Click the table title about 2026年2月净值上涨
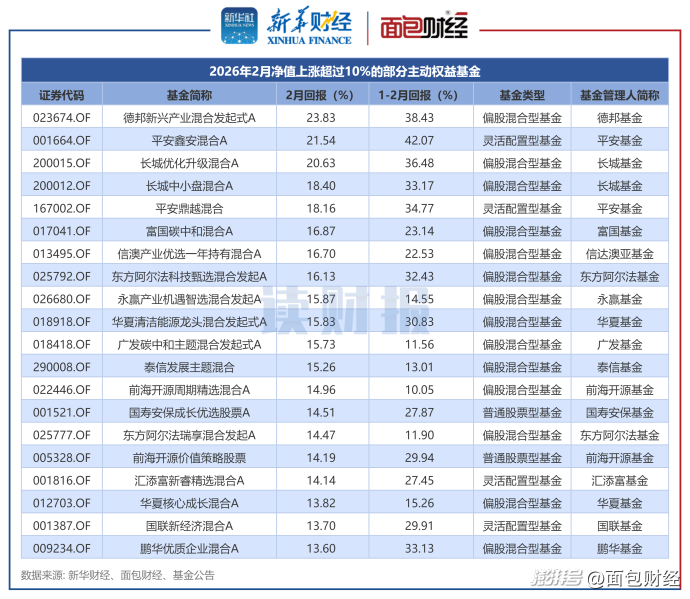The width and height of the screenshot is (690, 599). [345, 71]
